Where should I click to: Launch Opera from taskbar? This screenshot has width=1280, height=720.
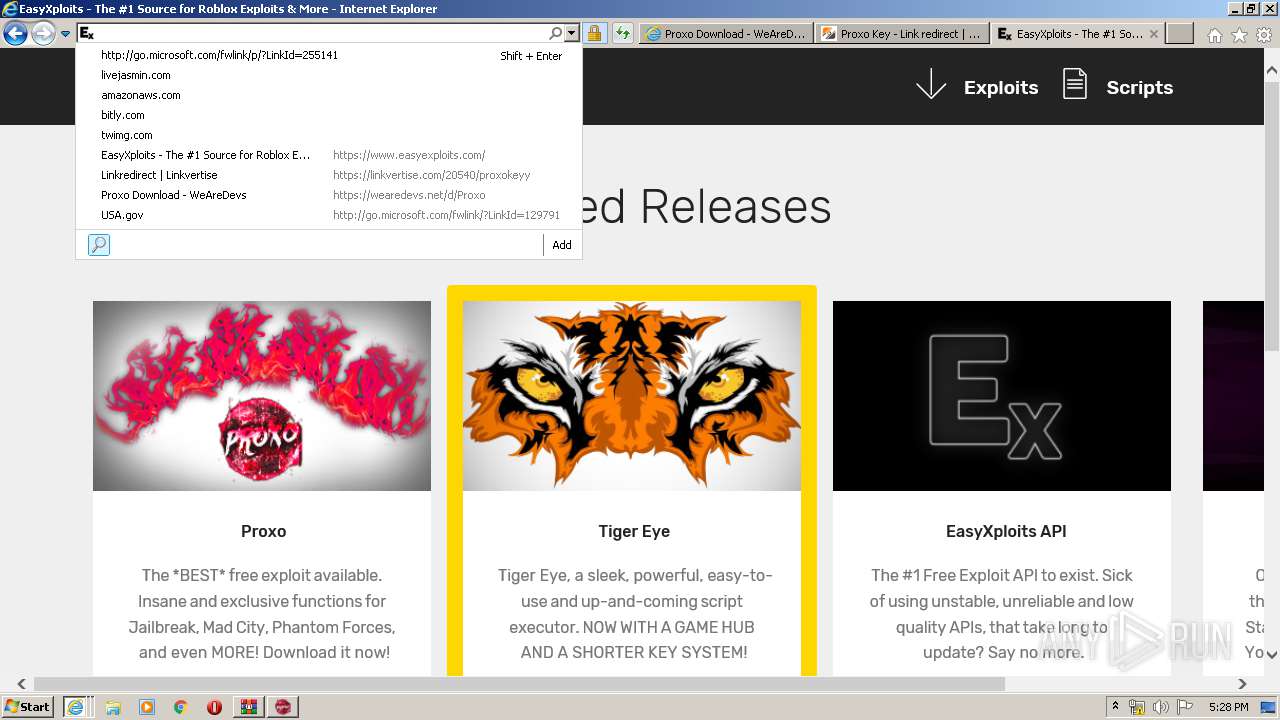[x=214, y=707]
